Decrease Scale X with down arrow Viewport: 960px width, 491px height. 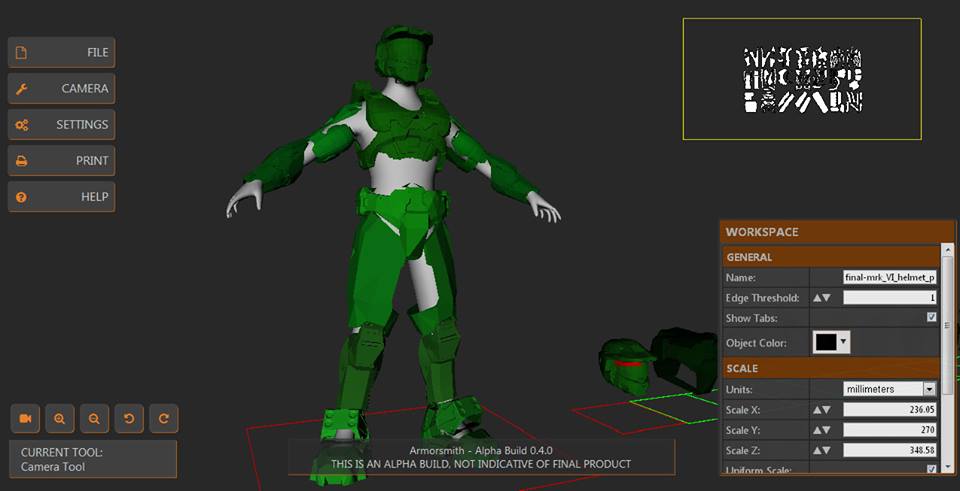tap(827, 410)
